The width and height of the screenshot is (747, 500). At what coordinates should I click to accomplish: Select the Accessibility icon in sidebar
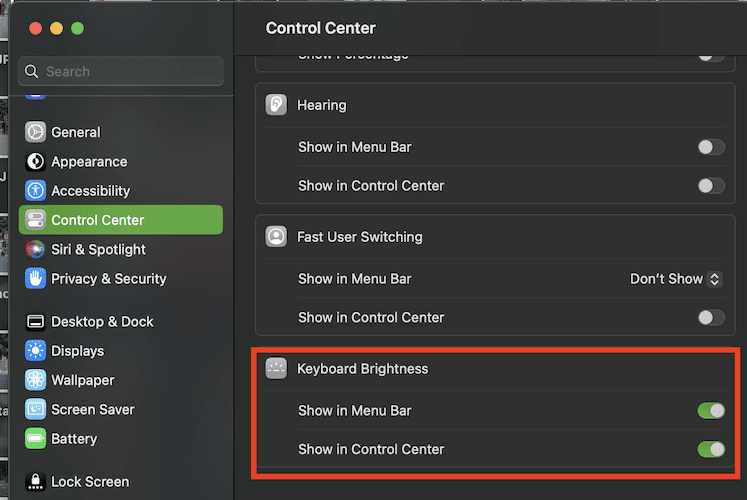click(35, 190)
